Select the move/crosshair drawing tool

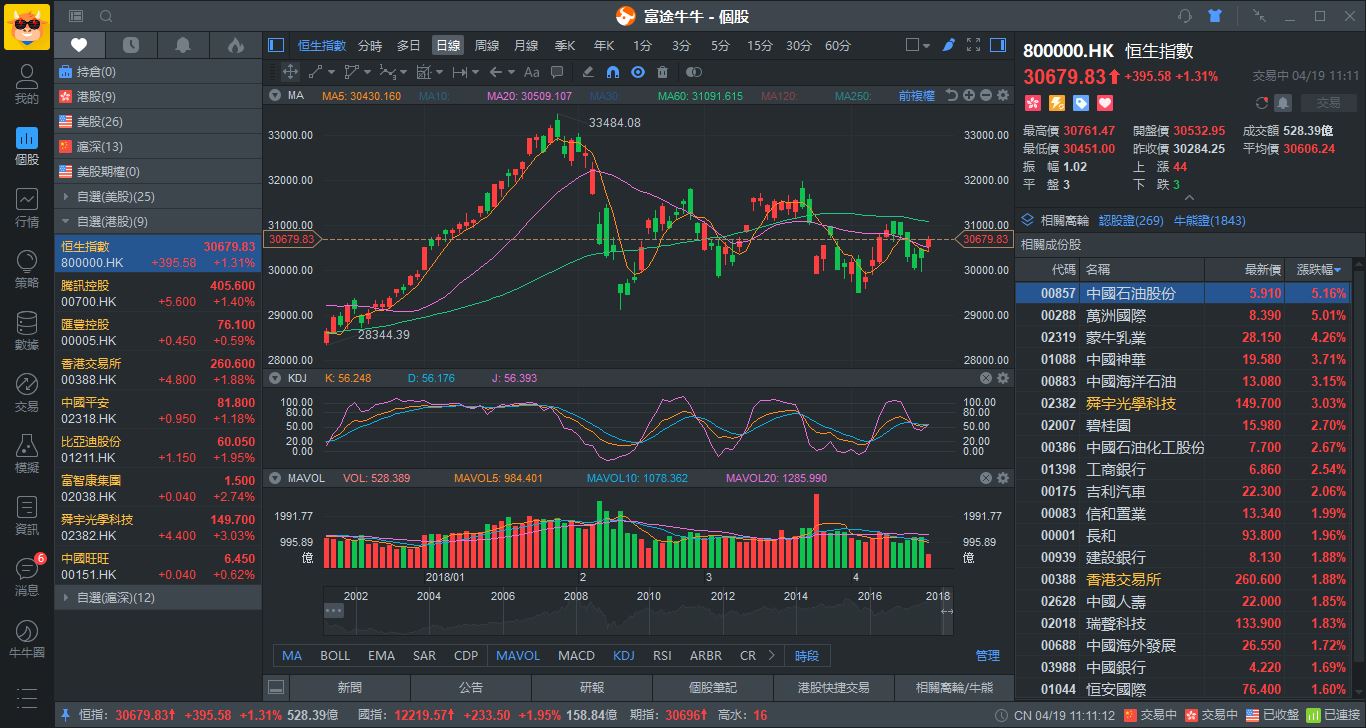coord(289,72)
